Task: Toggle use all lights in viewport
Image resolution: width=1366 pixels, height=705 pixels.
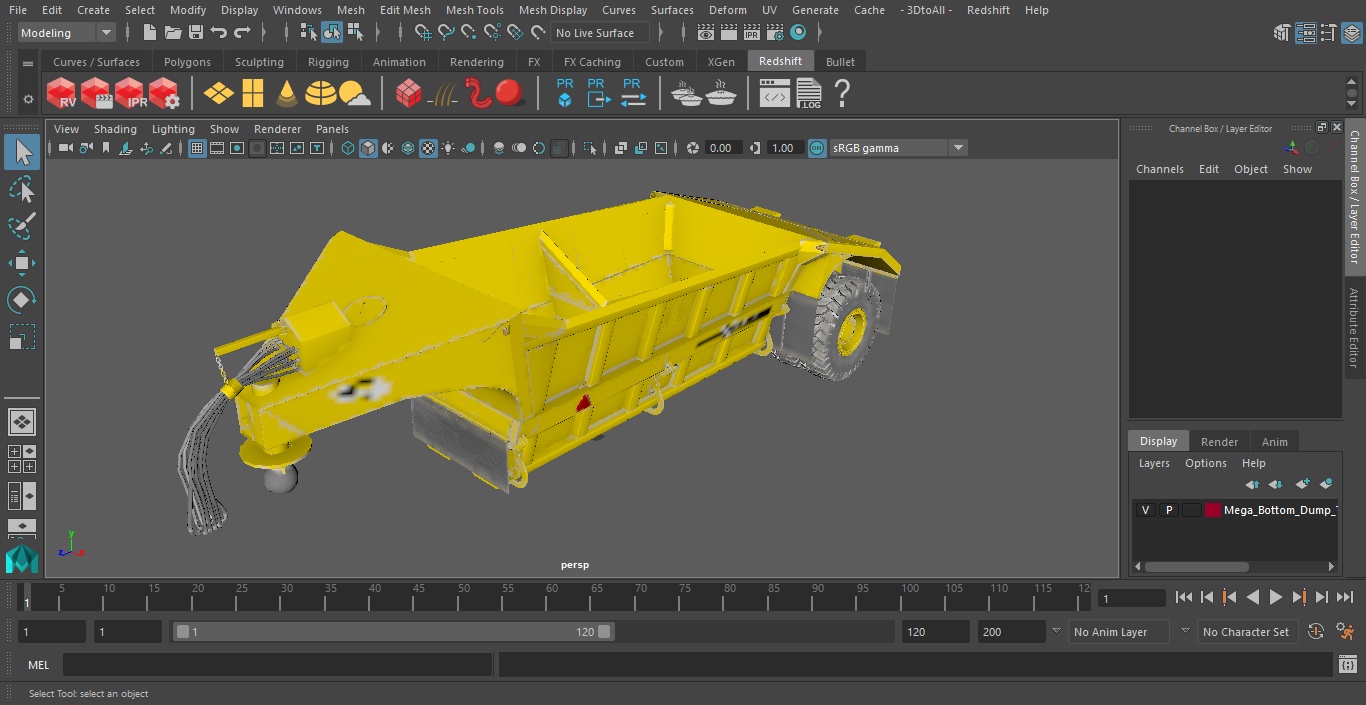Action: click(448, 148)
